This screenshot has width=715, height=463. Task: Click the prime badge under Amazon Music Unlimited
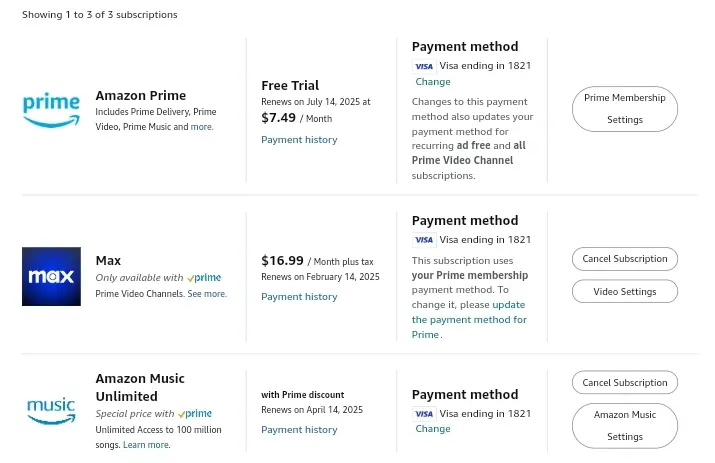pyautogui.click(x=195, y=413)
